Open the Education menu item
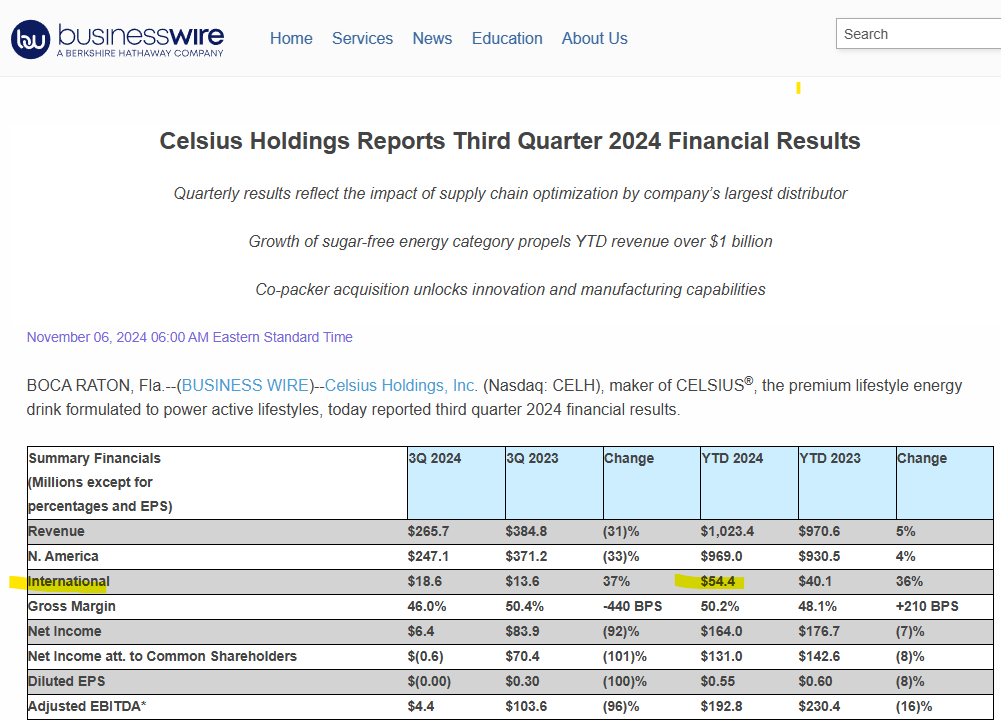This screenshot has width=1001, height=722. pos(507,38)
